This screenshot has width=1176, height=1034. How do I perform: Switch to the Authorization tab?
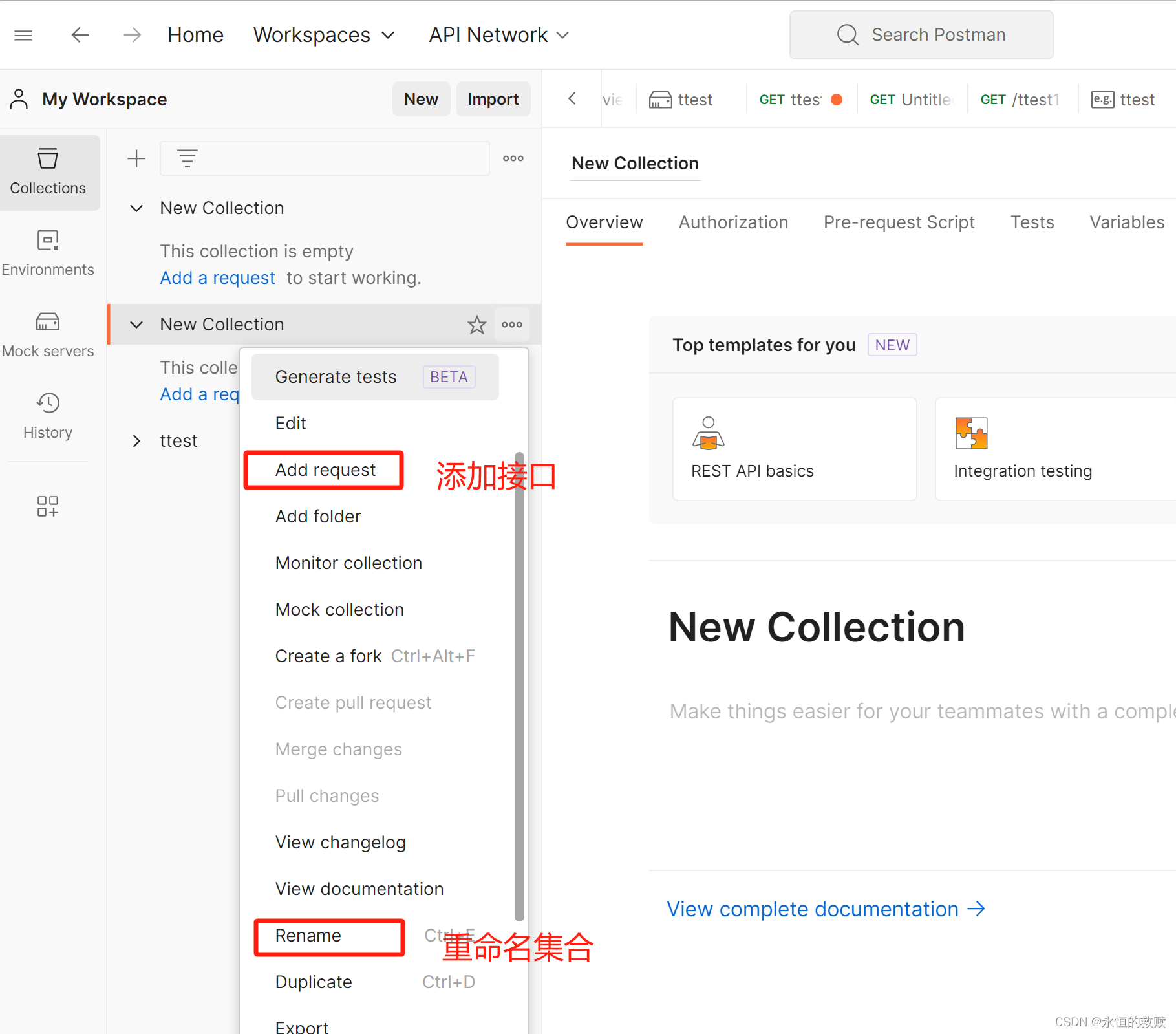(733, 222)
